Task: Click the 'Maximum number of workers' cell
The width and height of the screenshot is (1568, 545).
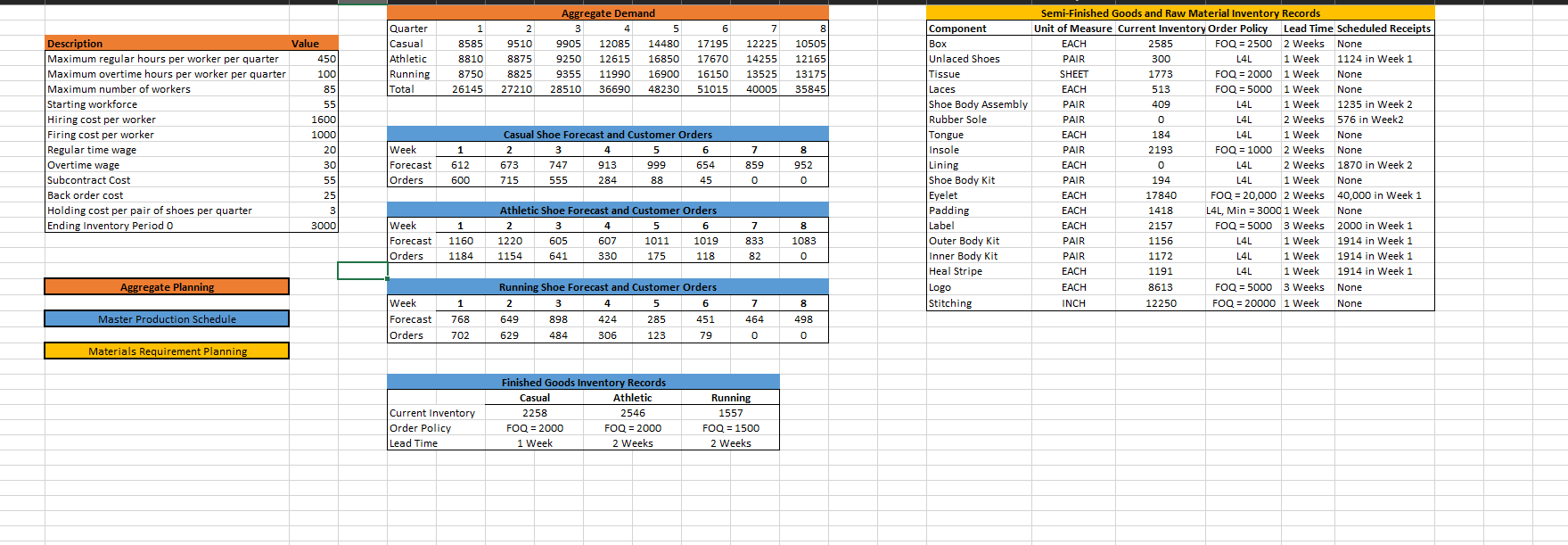Action: coord(167,89)
